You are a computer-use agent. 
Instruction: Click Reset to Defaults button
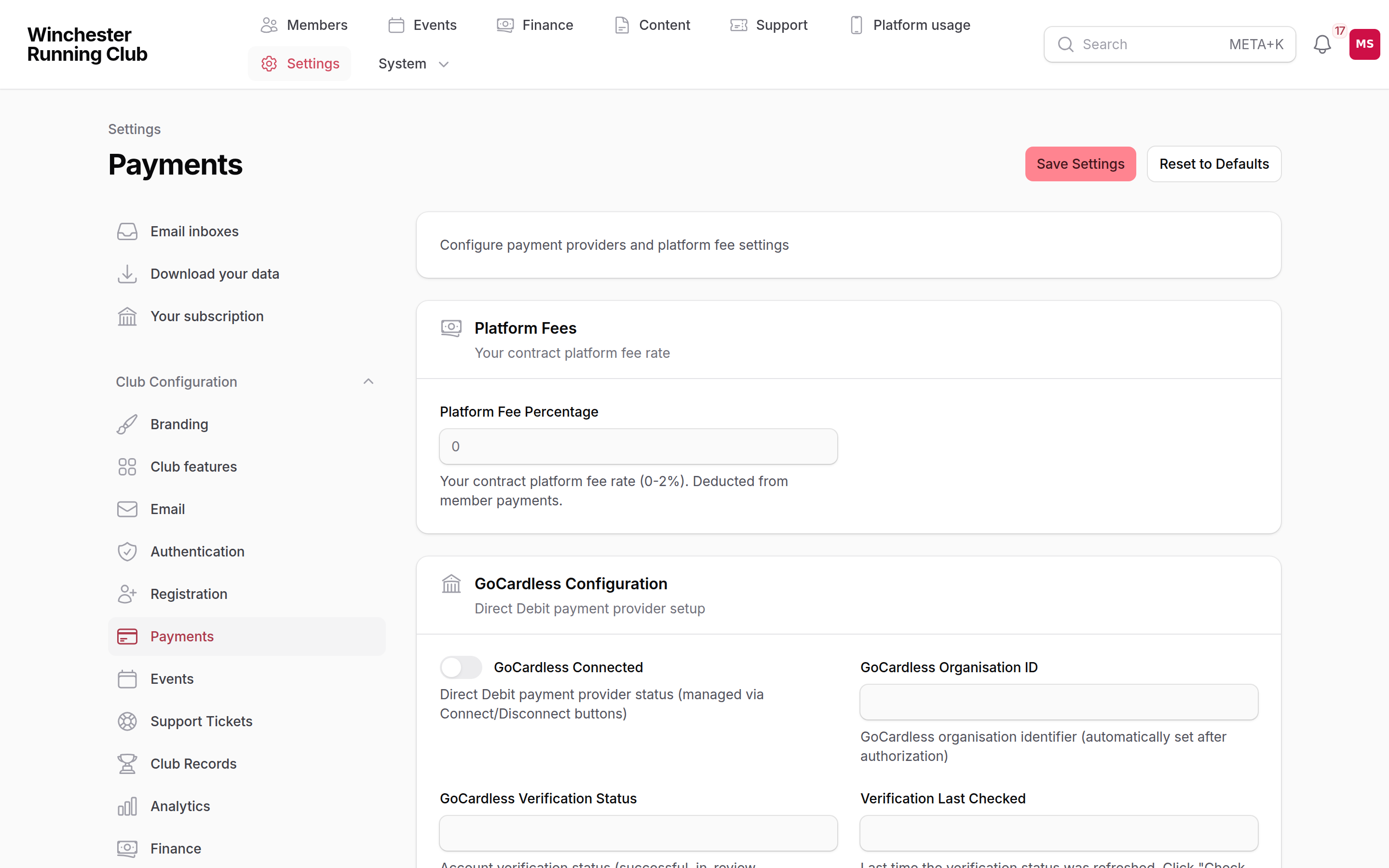click(1214, 164)
